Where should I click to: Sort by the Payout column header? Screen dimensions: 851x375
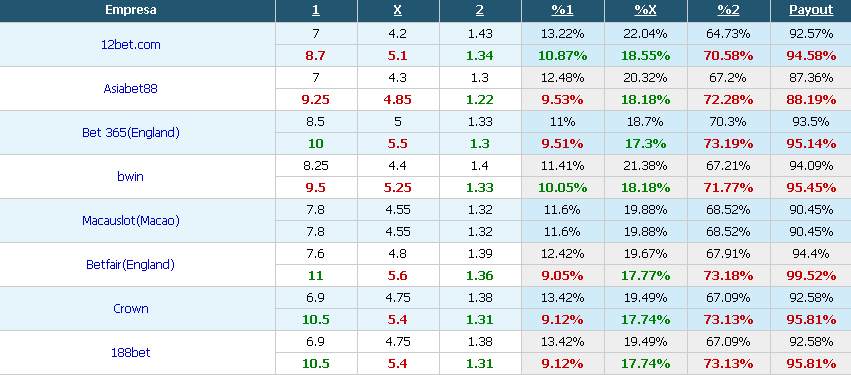[x=811, y=10]
